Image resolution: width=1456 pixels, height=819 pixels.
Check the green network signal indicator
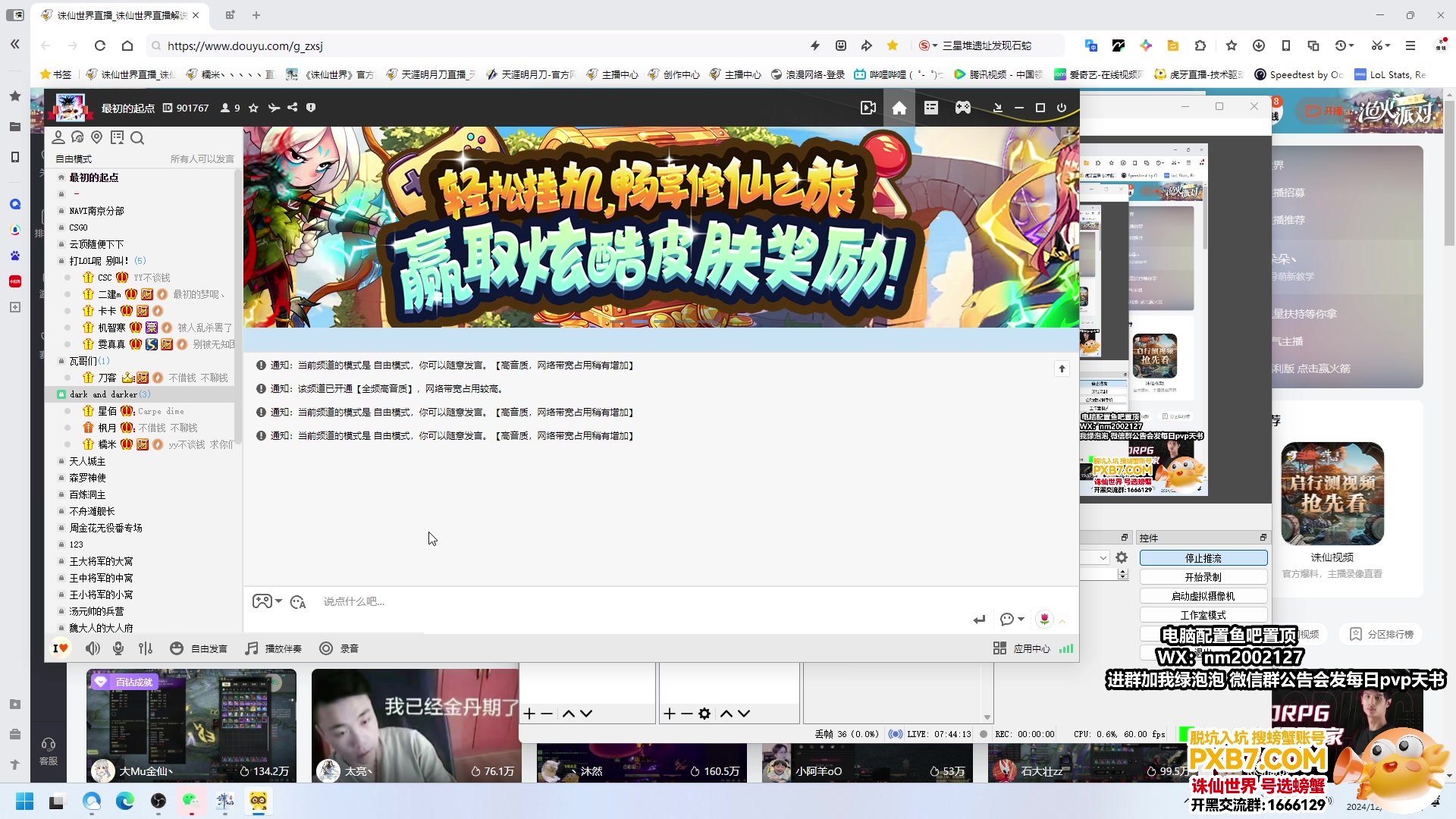tap(1066, 648)
